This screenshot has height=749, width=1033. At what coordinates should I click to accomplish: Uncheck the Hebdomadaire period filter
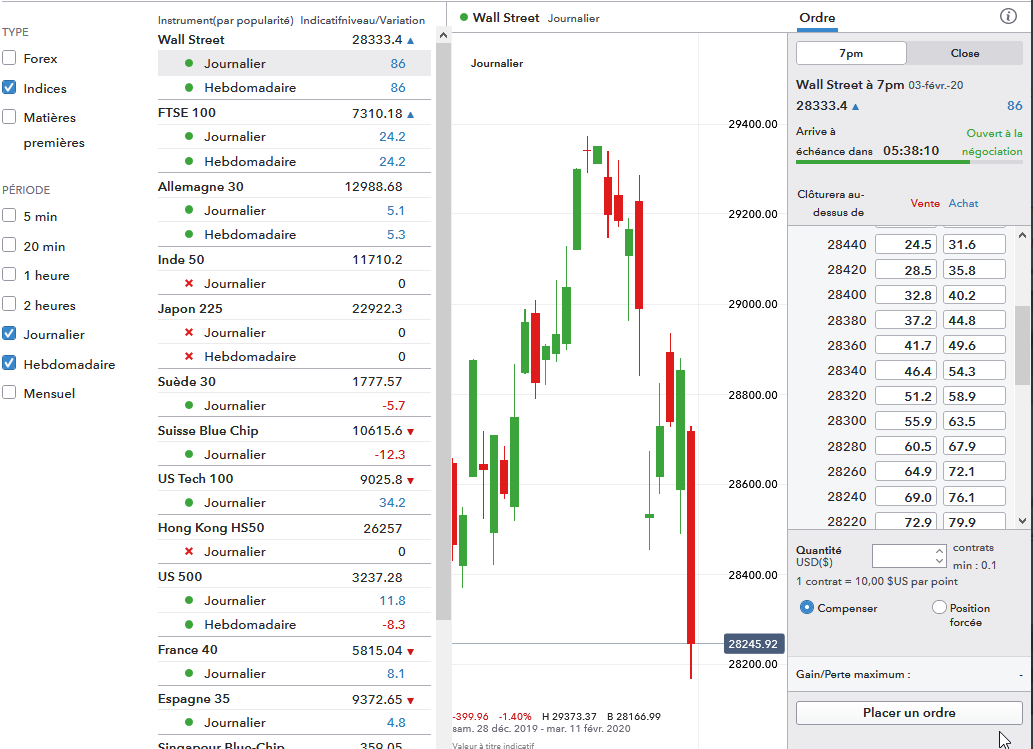point(9,363)
